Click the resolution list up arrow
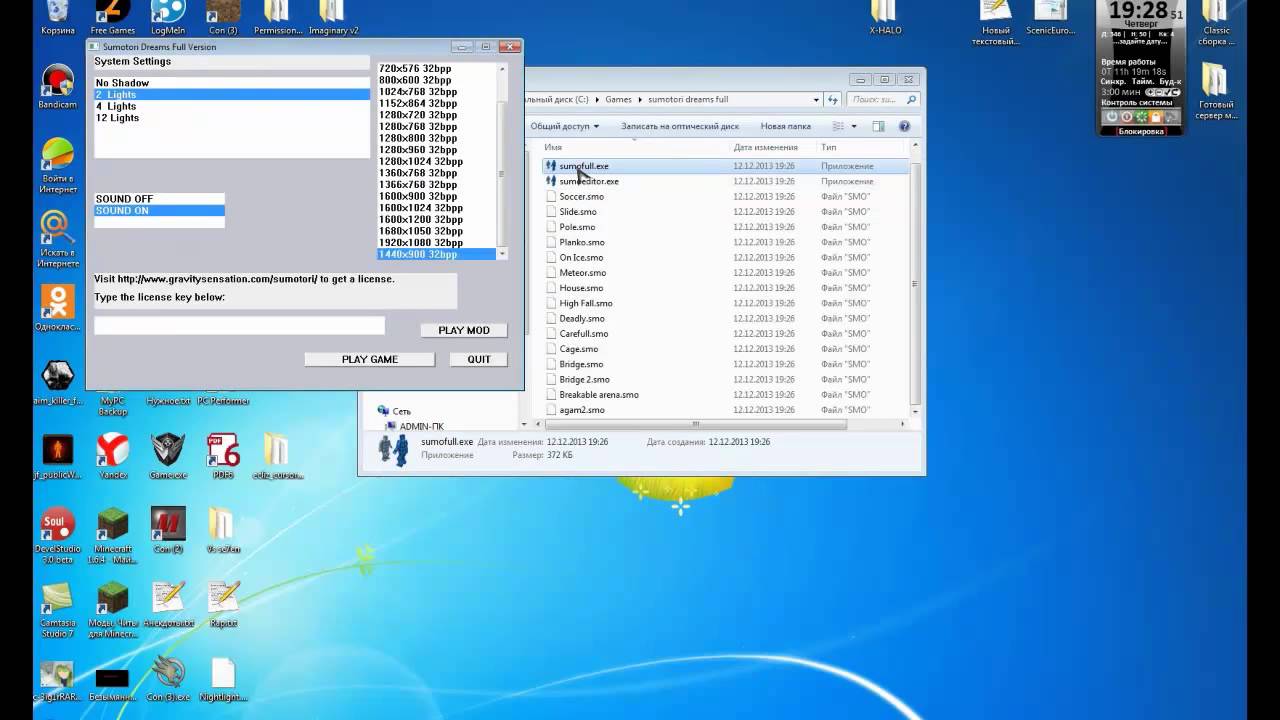 (502, 69)
